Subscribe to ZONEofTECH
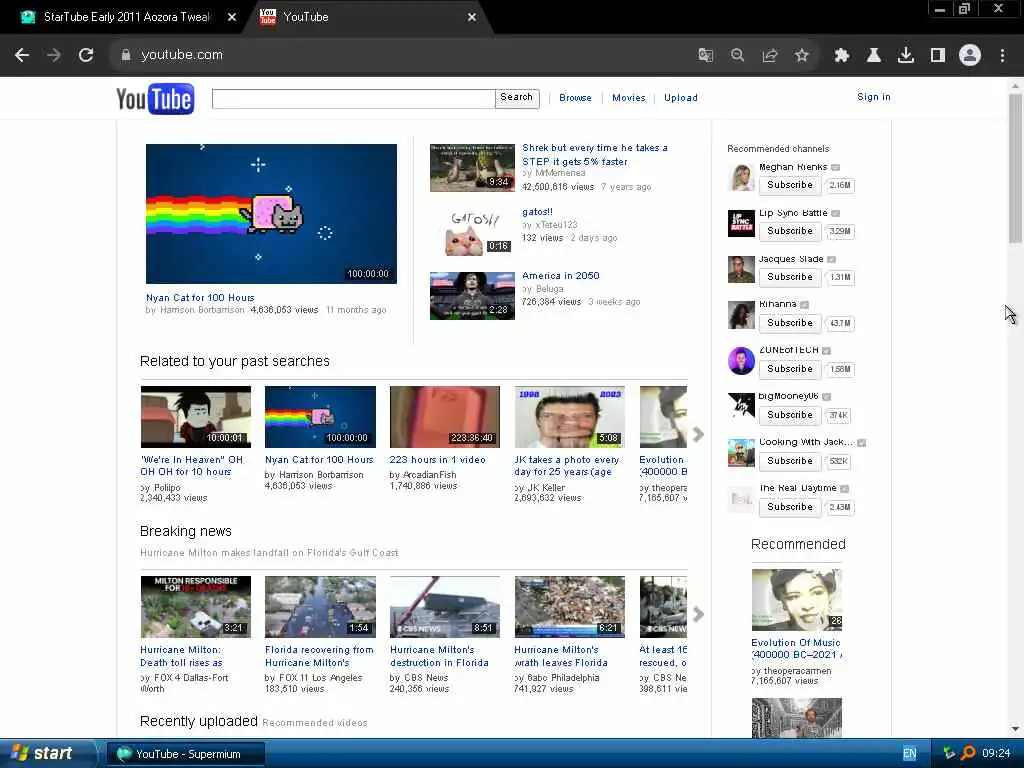Viewport: 1024px width, 768px height. point(790,369)
